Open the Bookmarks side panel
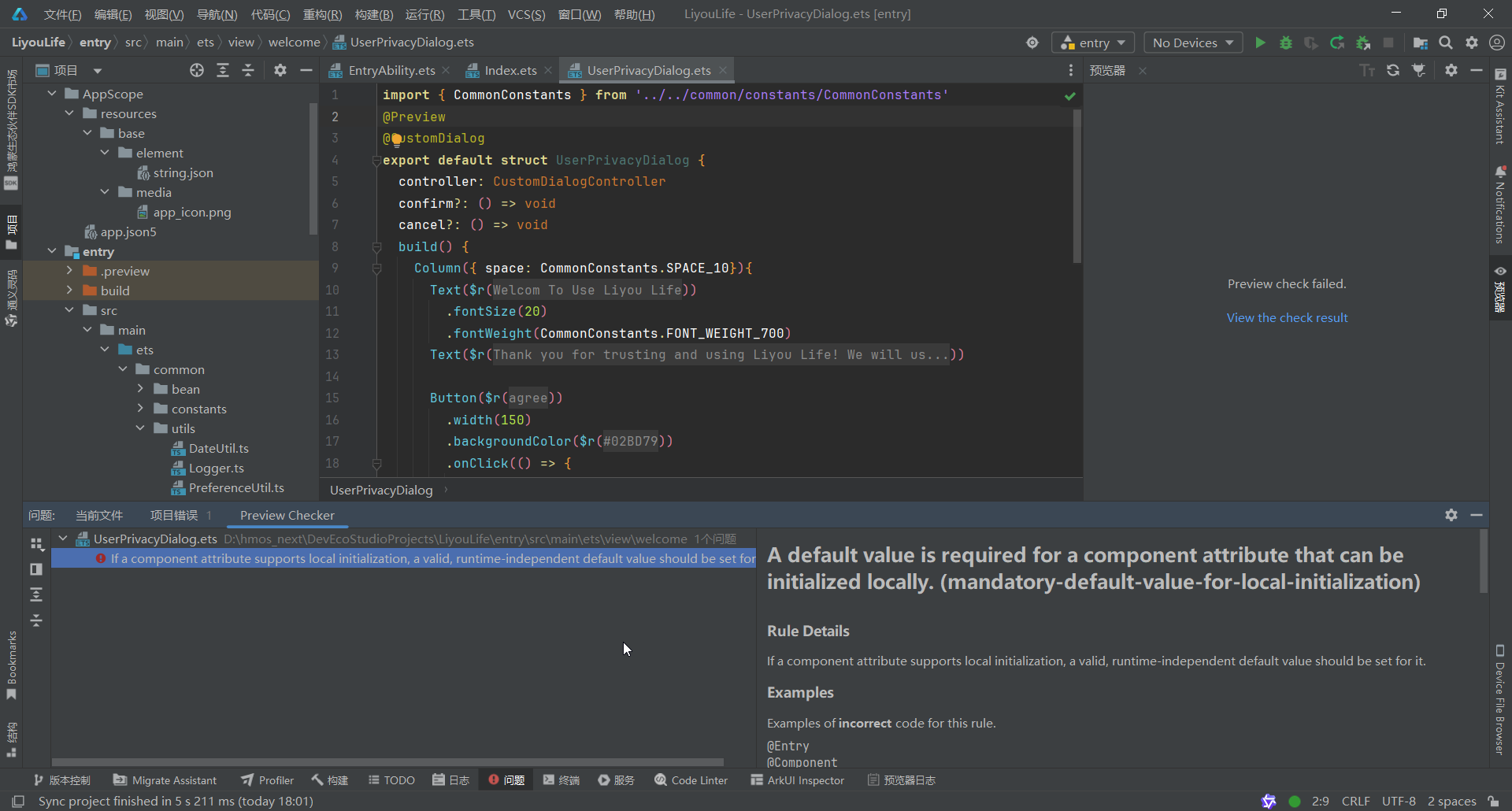The image size is (1512, 811). pos(11,665)
